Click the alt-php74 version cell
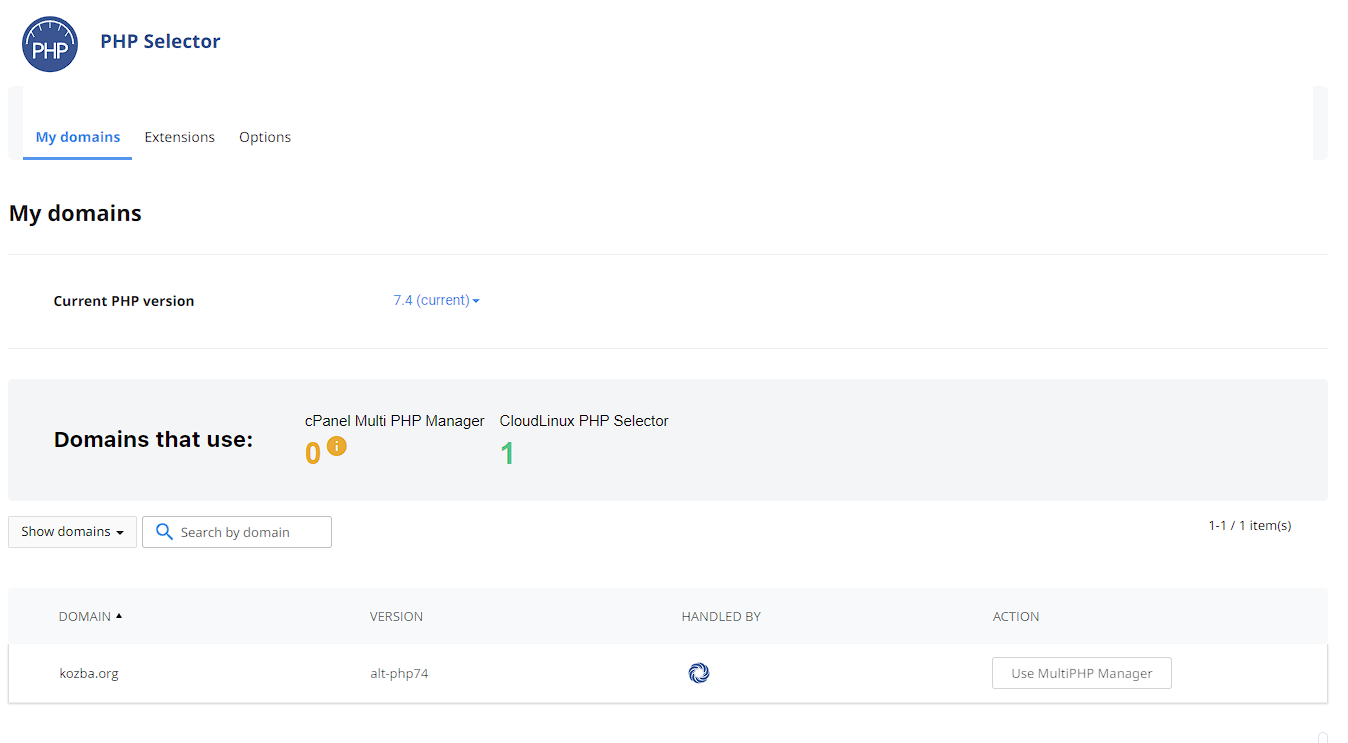The width and height of the screenshot is (1348, 743). point(399,673)
